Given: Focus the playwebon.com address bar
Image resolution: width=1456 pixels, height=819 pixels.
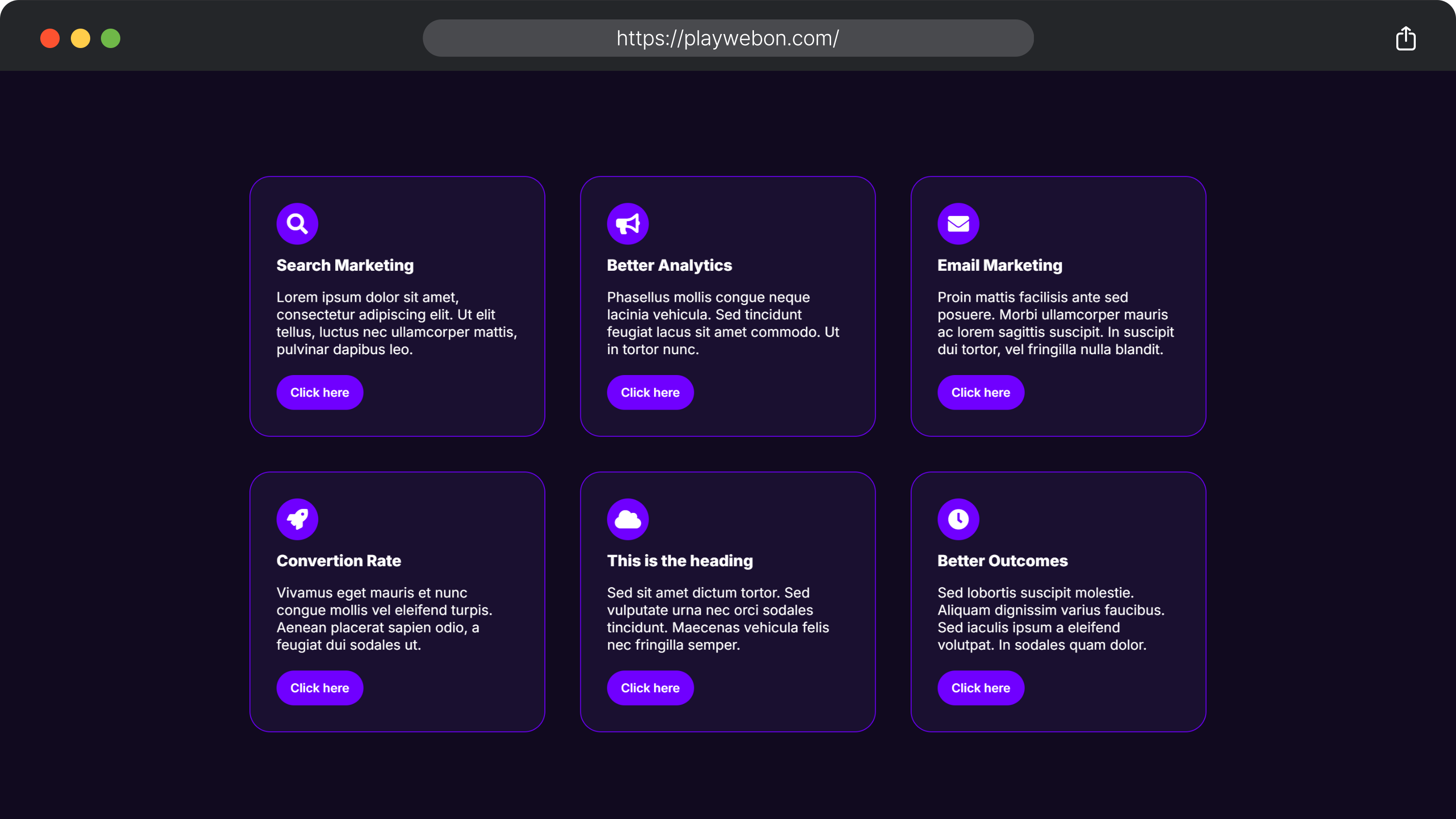Looking at the screenshot, I should tap(728, 38).
